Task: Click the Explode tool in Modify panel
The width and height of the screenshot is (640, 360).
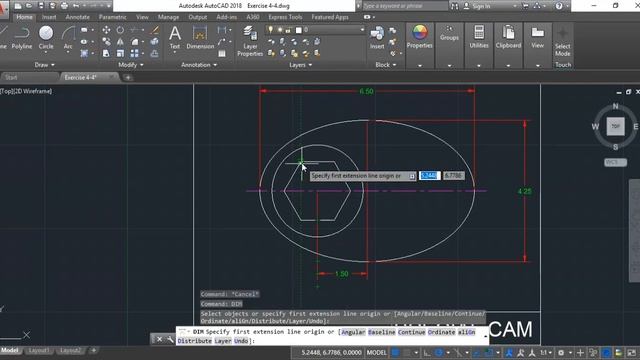Action: click(x=155, y=42)
